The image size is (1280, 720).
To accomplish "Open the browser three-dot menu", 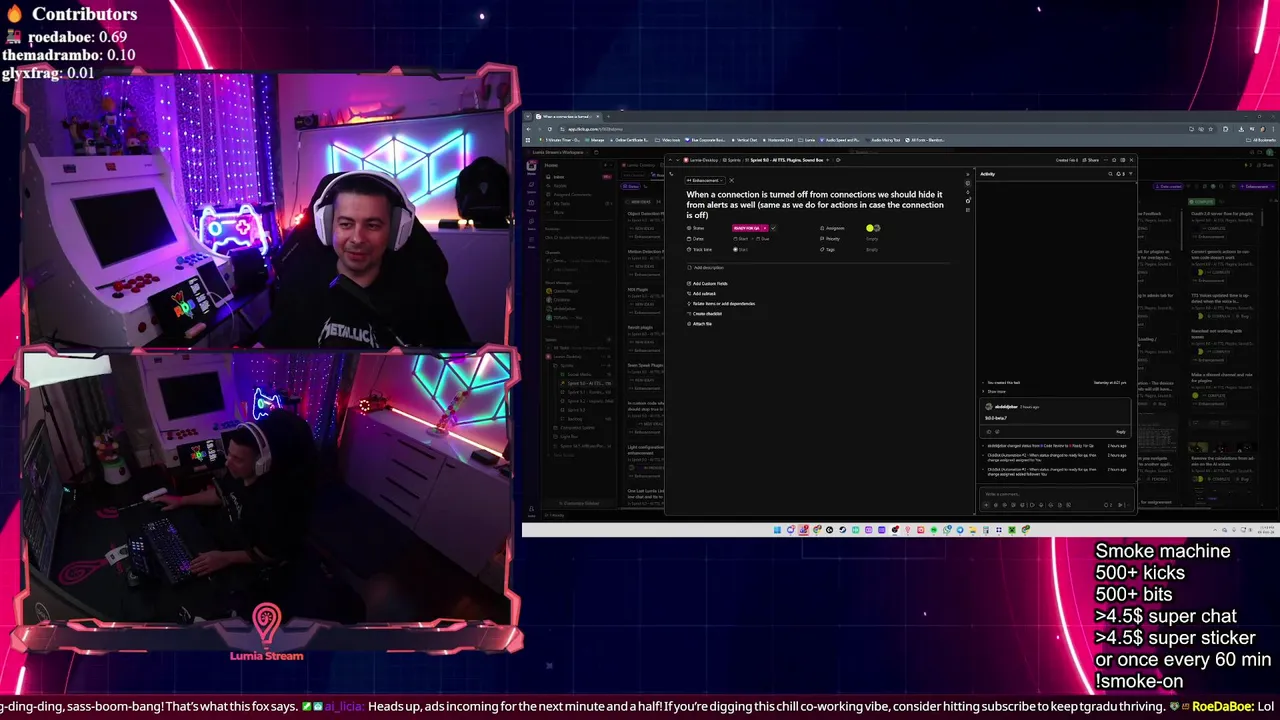I will 1273,129.
